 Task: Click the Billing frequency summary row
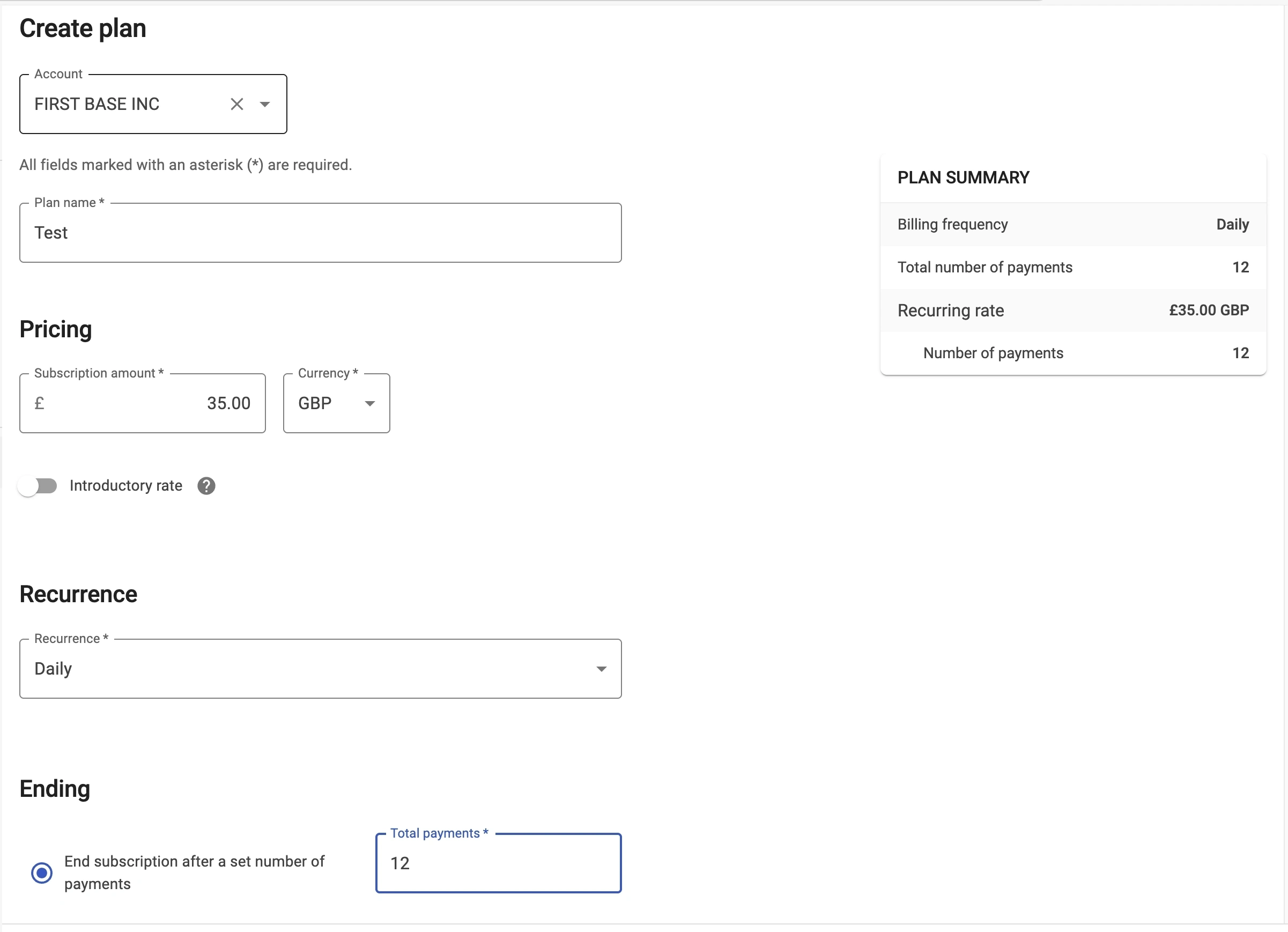1072,224
